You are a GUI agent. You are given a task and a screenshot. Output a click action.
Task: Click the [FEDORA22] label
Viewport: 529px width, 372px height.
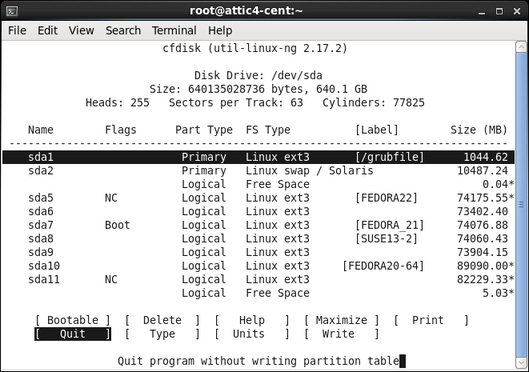point(386,198)
